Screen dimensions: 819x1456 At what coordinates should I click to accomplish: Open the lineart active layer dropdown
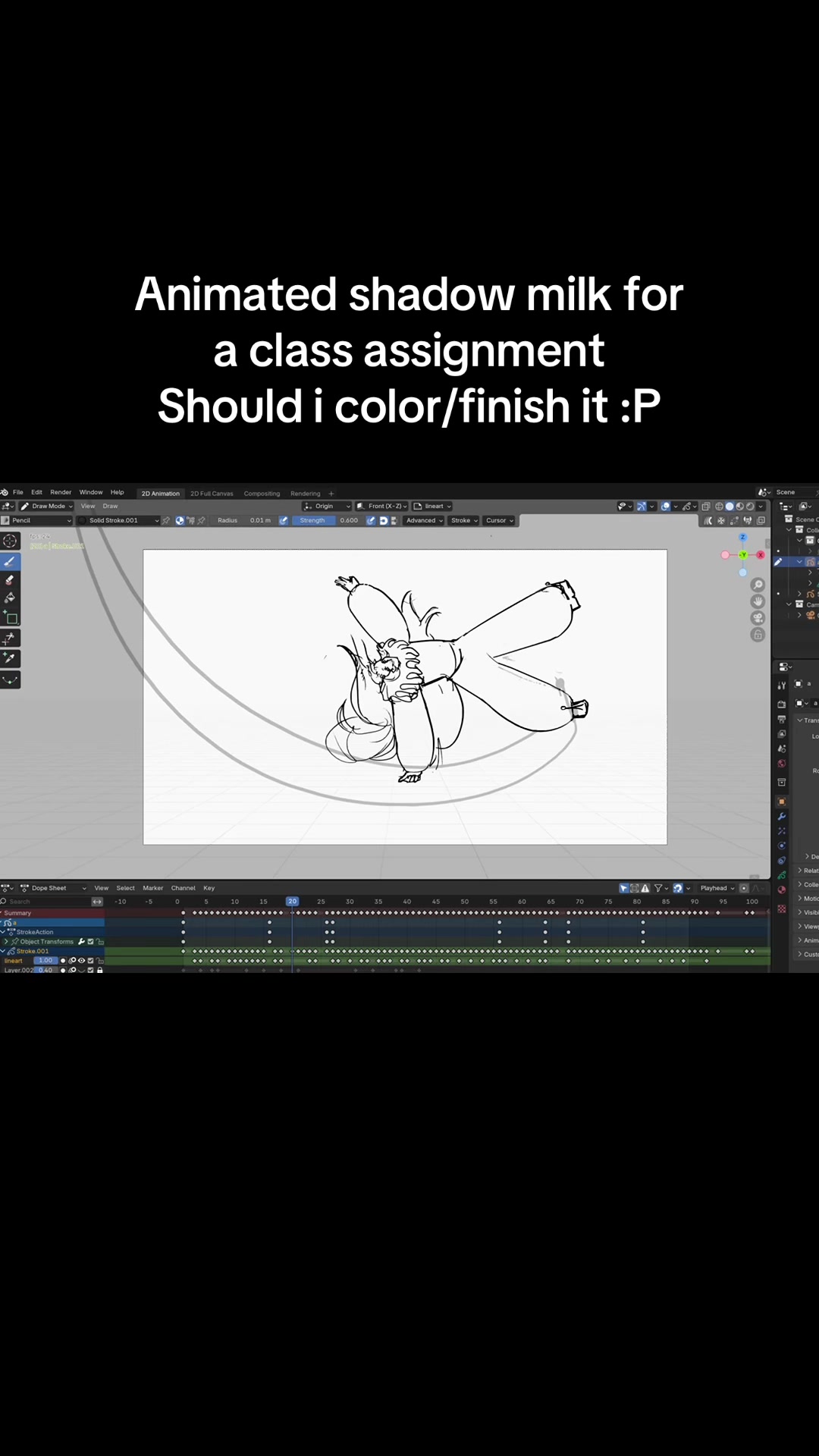[x=431, y=507]
